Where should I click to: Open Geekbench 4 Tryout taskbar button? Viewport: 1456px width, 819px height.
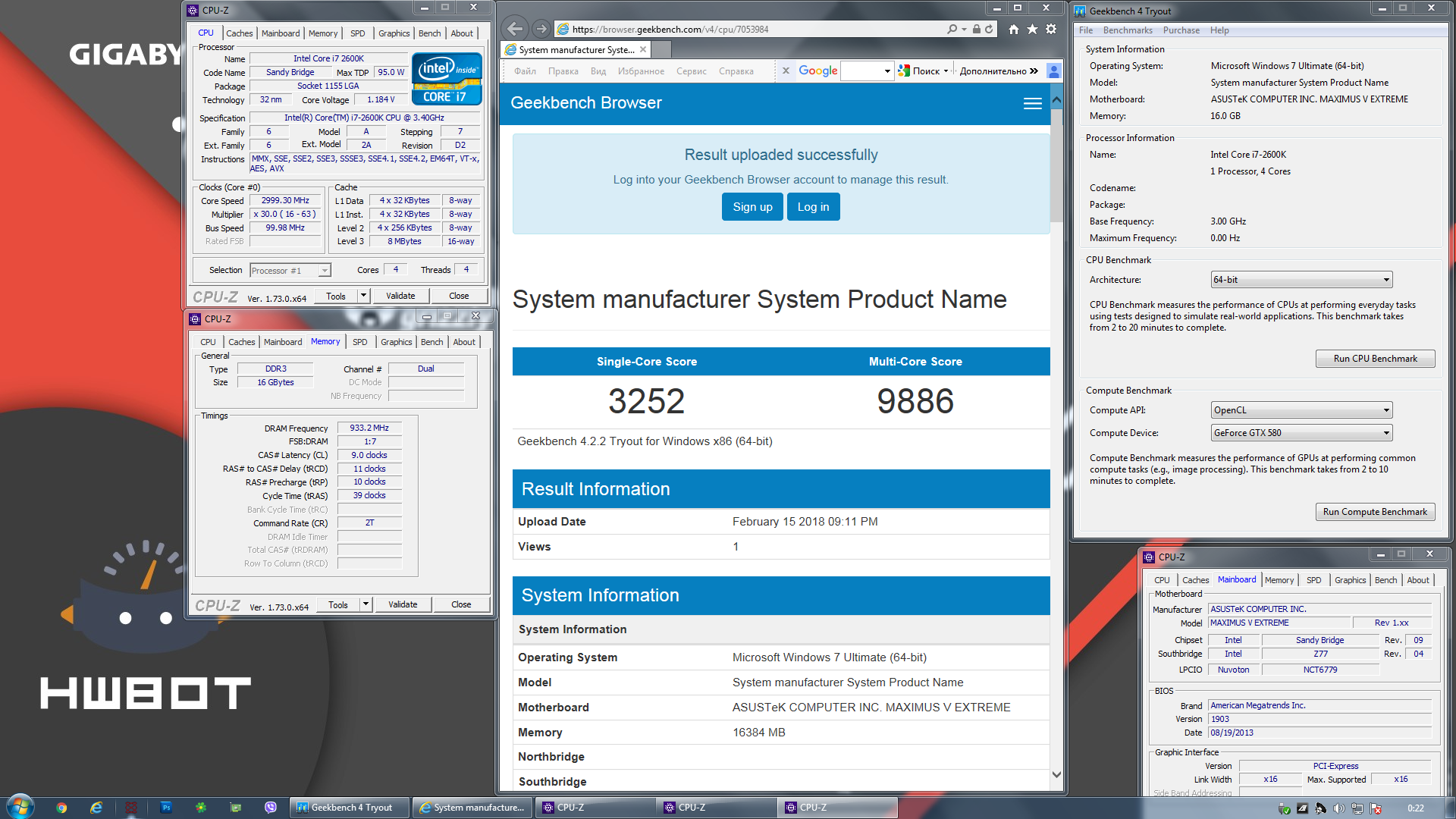point(350,808)
